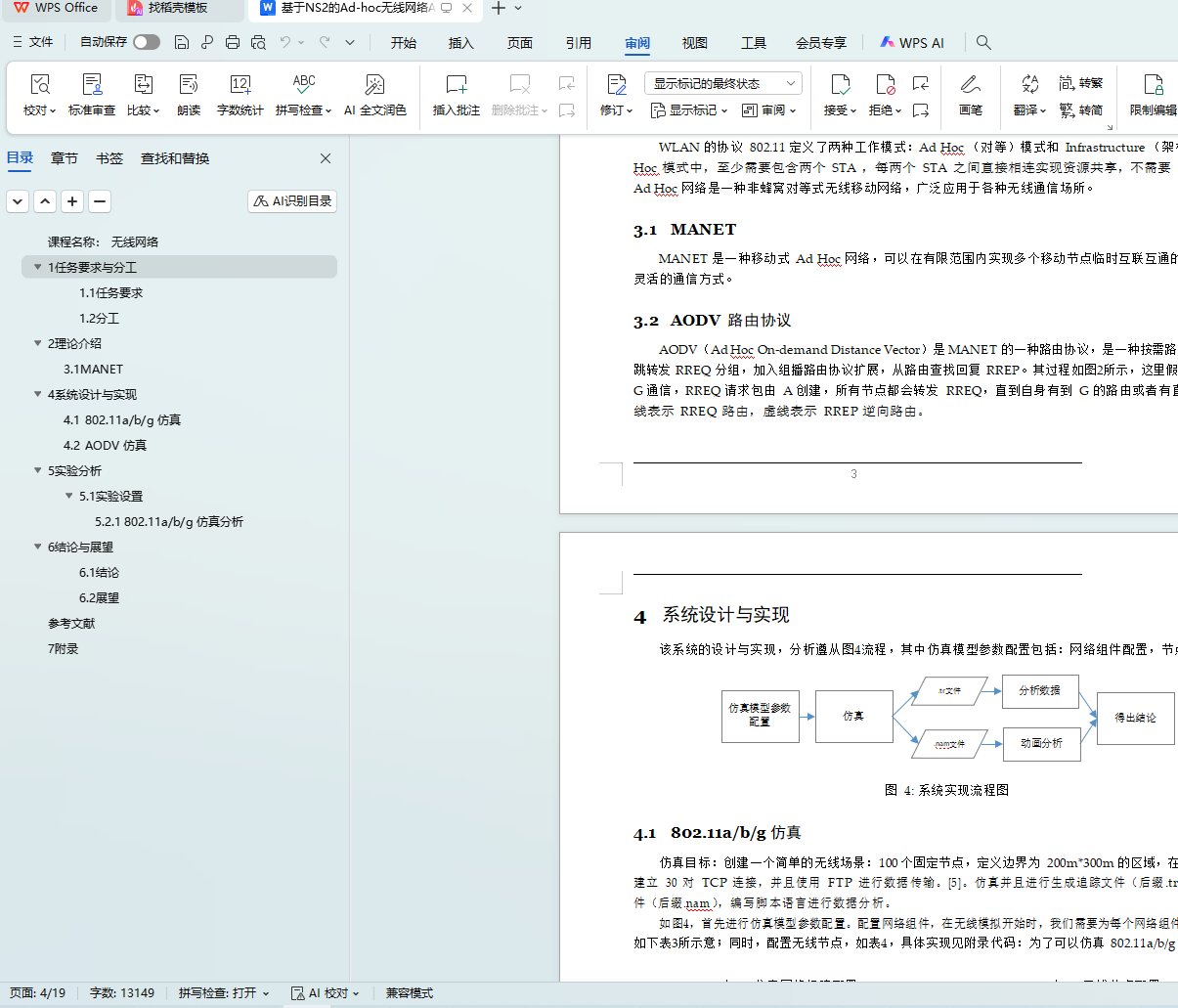
Task: Click the 限制编辑 restrict editing icon
Action: click(1153, 85)
